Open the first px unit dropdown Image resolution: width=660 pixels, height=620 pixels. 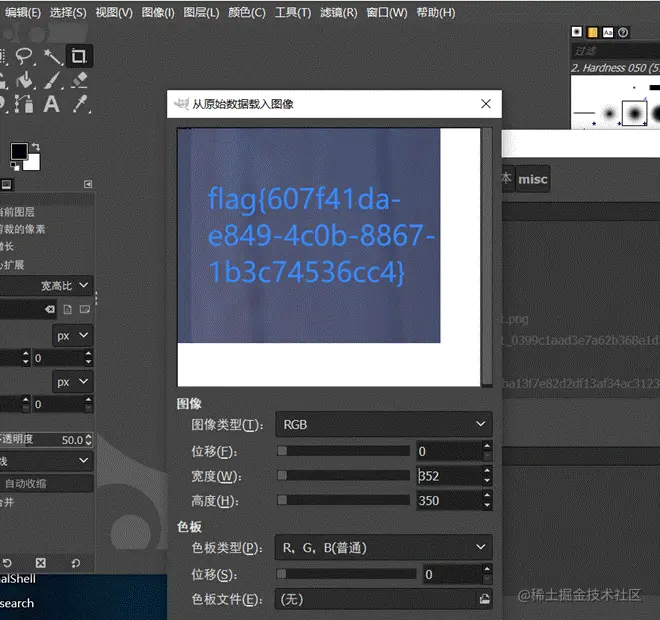pos(72,336)
